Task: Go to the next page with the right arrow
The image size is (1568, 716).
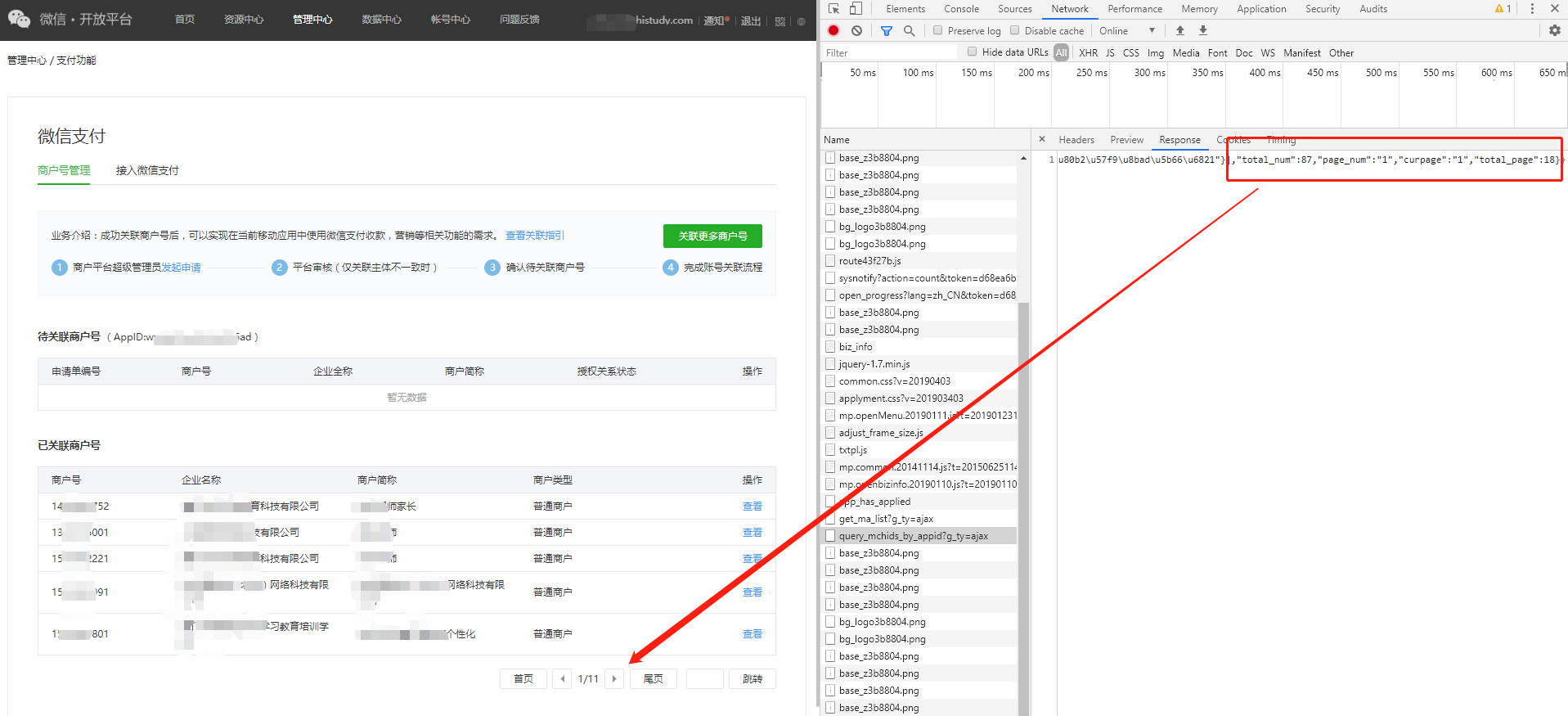Action: pyautogui.click(x=614, y=679)
